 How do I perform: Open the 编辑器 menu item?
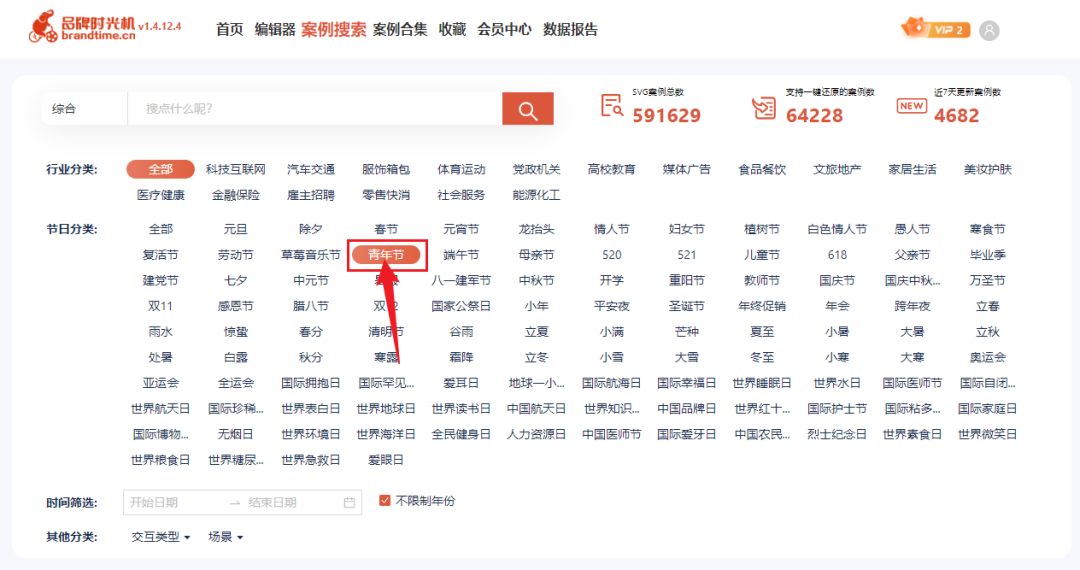click(274, 30)
